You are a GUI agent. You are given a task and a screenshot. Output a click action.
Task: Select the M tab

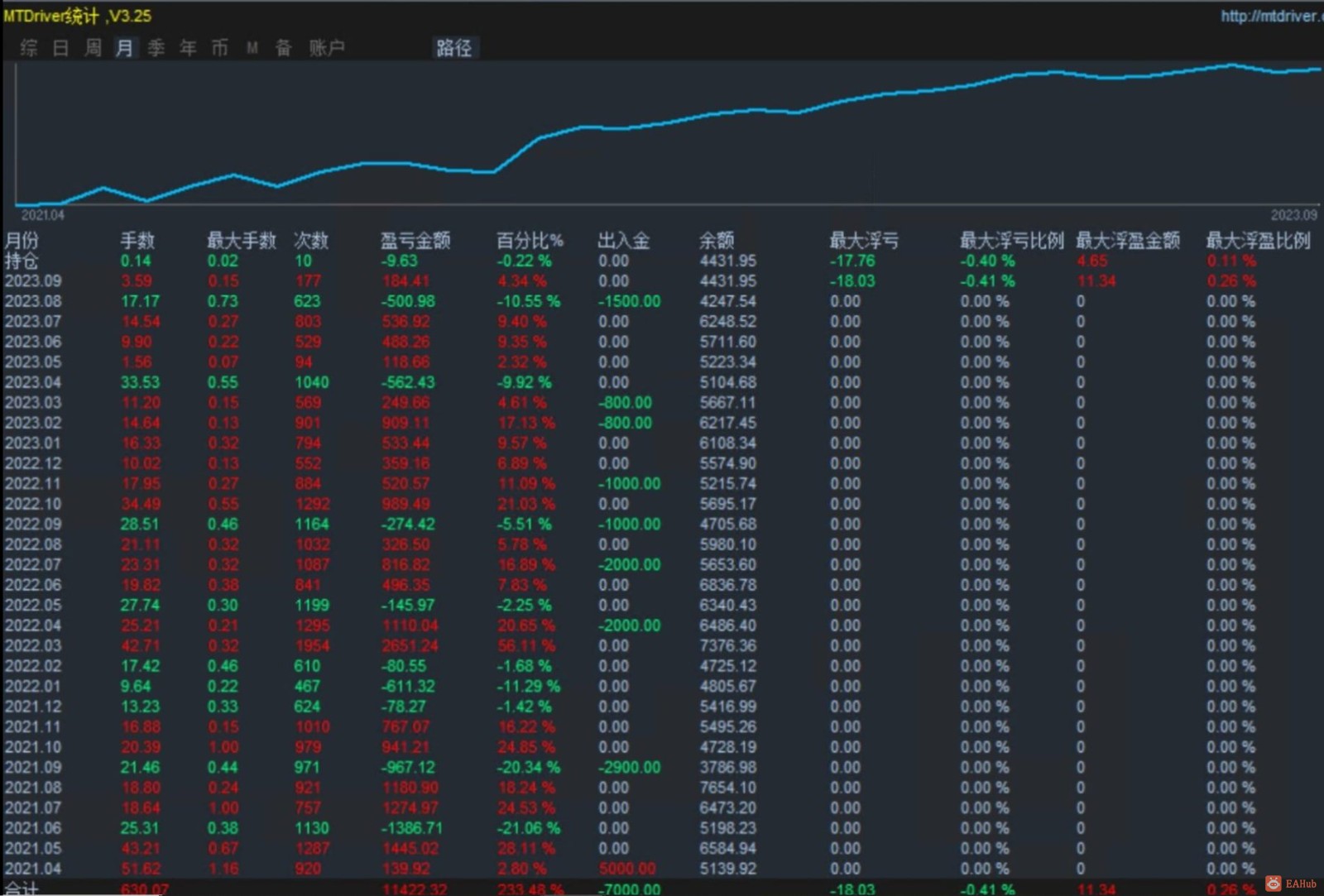[x=252, y=48]
